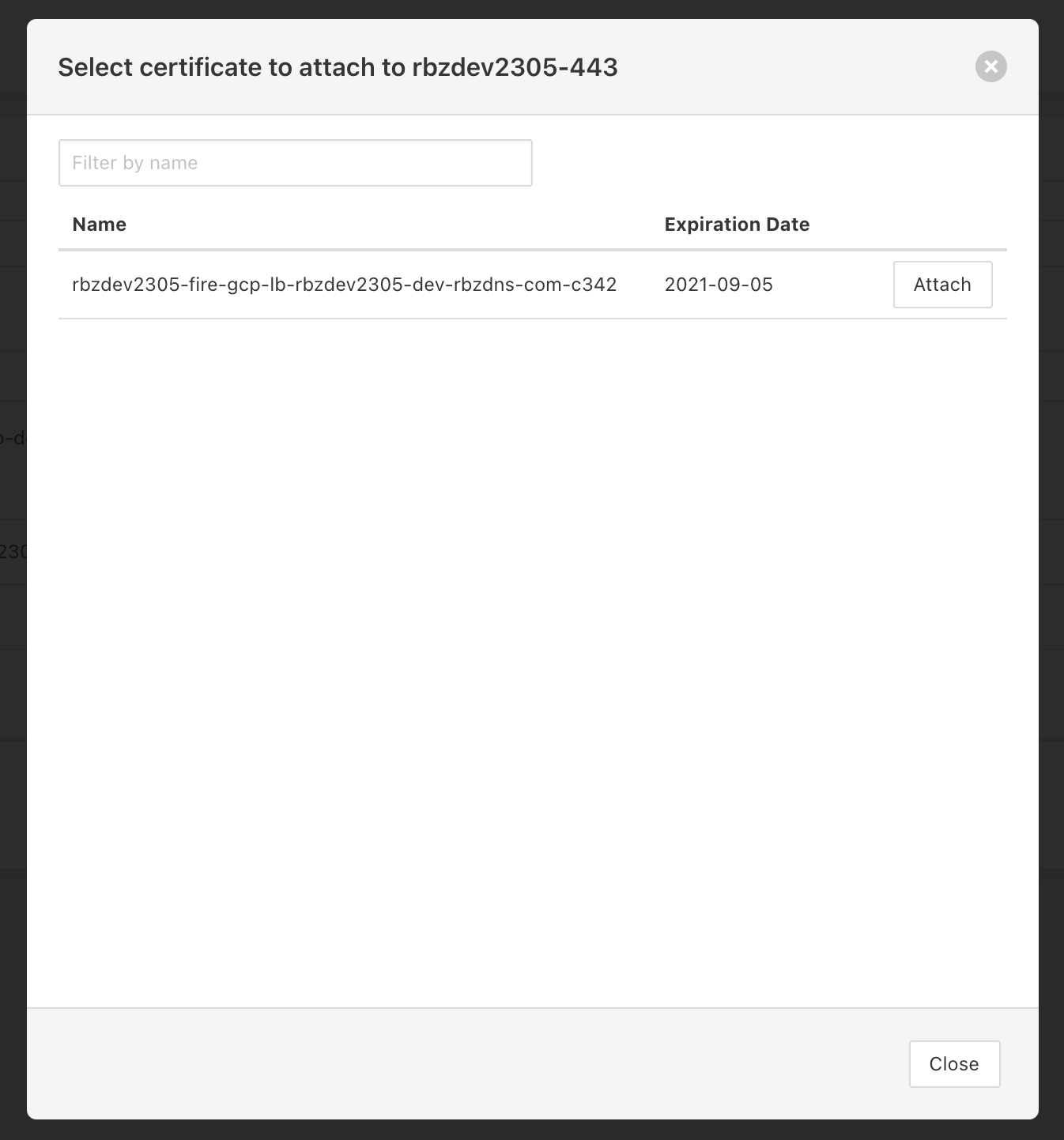The height and width of the screenshot is (1140, 1064).
Task: Click the dark backdrop above the dialog
Action: 532,9
